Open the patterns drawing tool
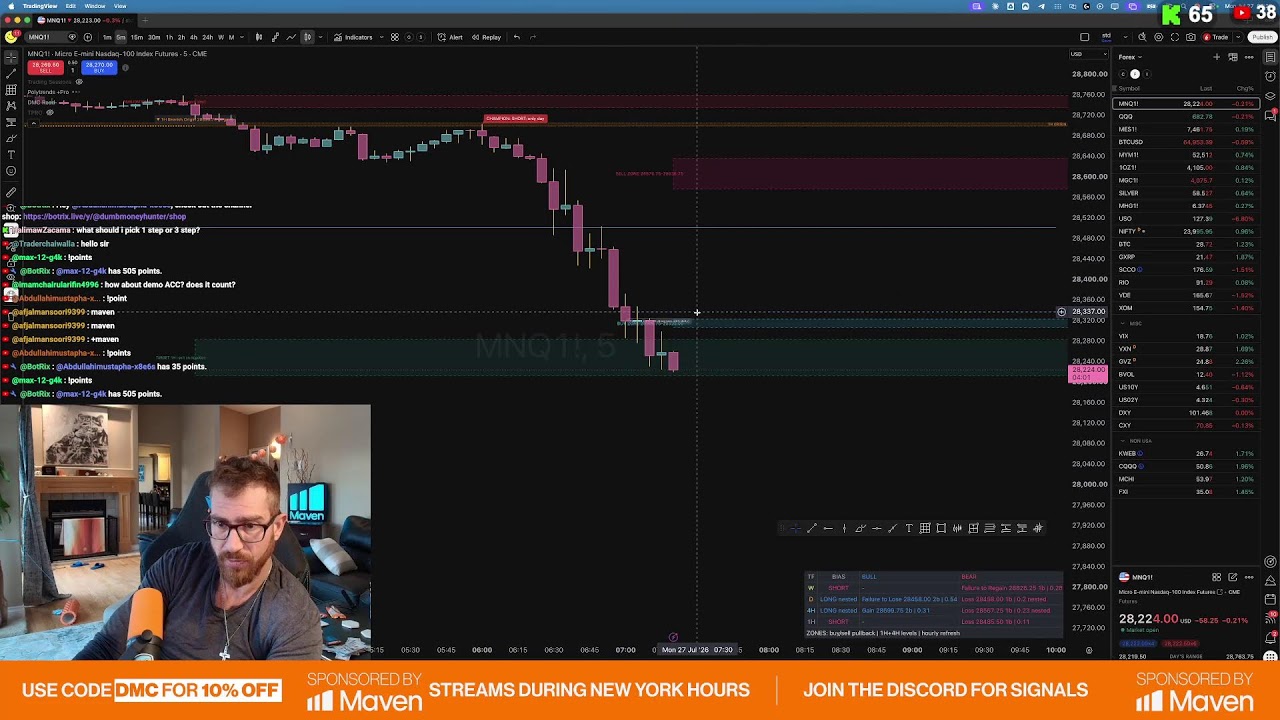This screenshot has height=720, width=1280. 10,106
